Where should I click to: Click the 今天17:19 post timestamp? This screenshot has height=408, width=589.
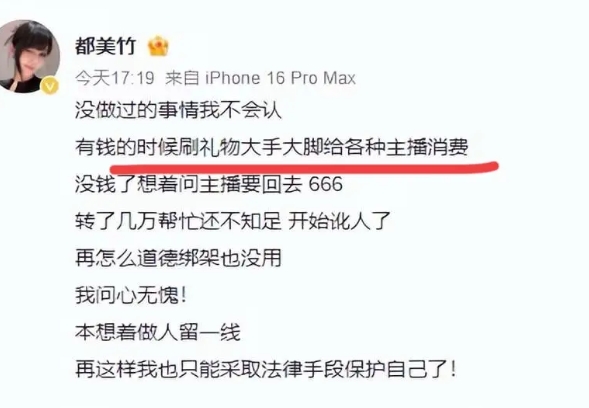pyautogui.click(x=115, y=78)
